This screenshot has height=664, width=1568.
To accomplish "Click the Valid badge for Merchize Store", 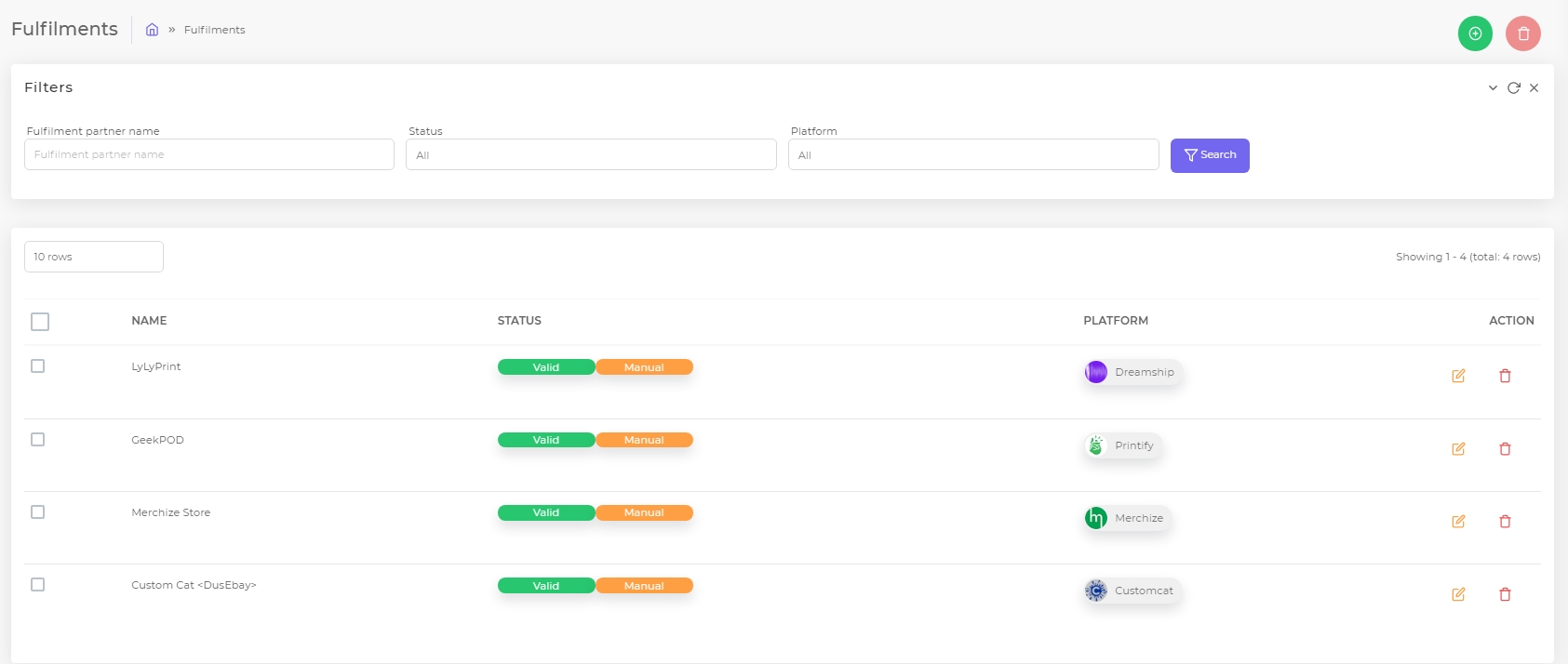I will [546, 512].
